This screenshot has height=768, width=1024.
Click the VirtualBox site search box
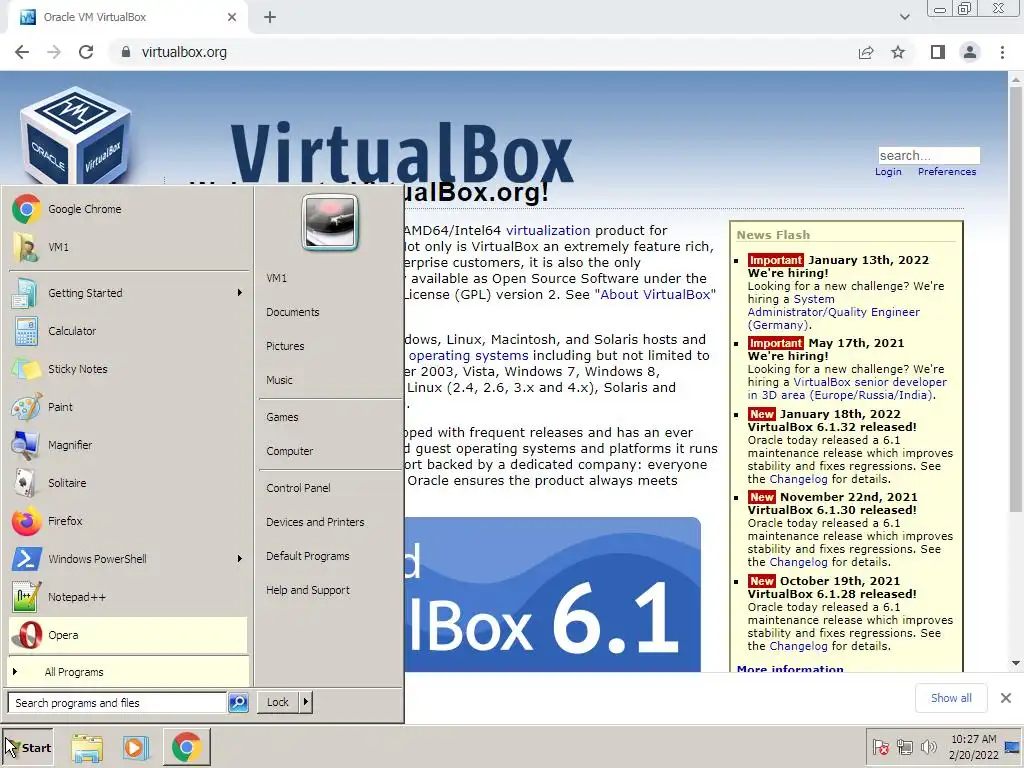coord(929,155)
